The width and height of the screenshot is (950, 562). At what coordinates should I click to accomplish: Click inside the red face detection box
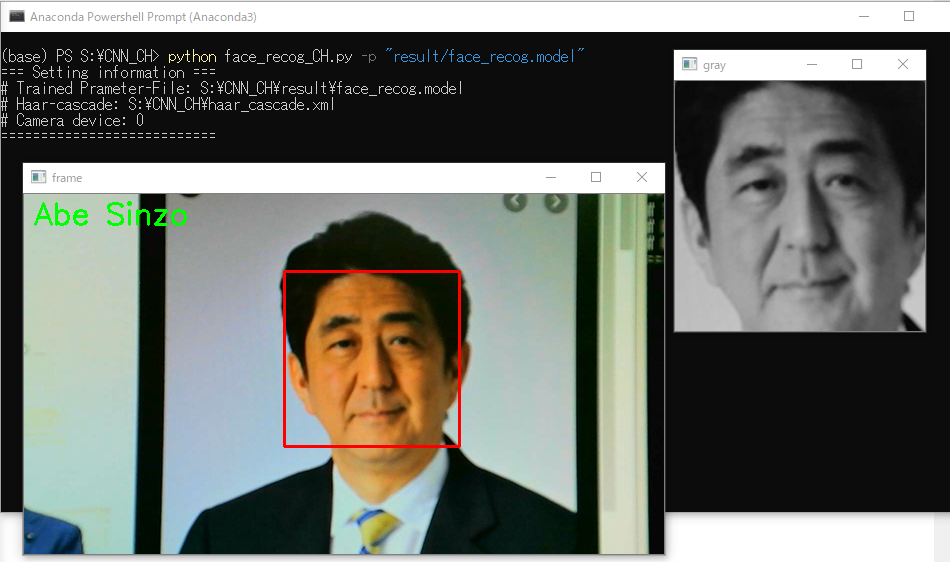[372, 359]
